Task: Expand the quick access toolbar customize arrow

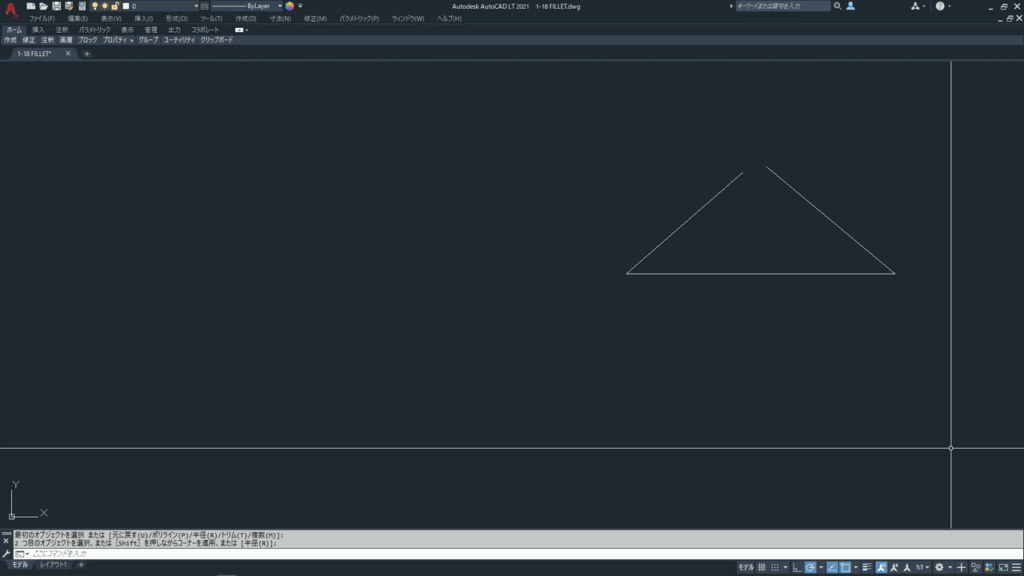Action: [300, 6]
